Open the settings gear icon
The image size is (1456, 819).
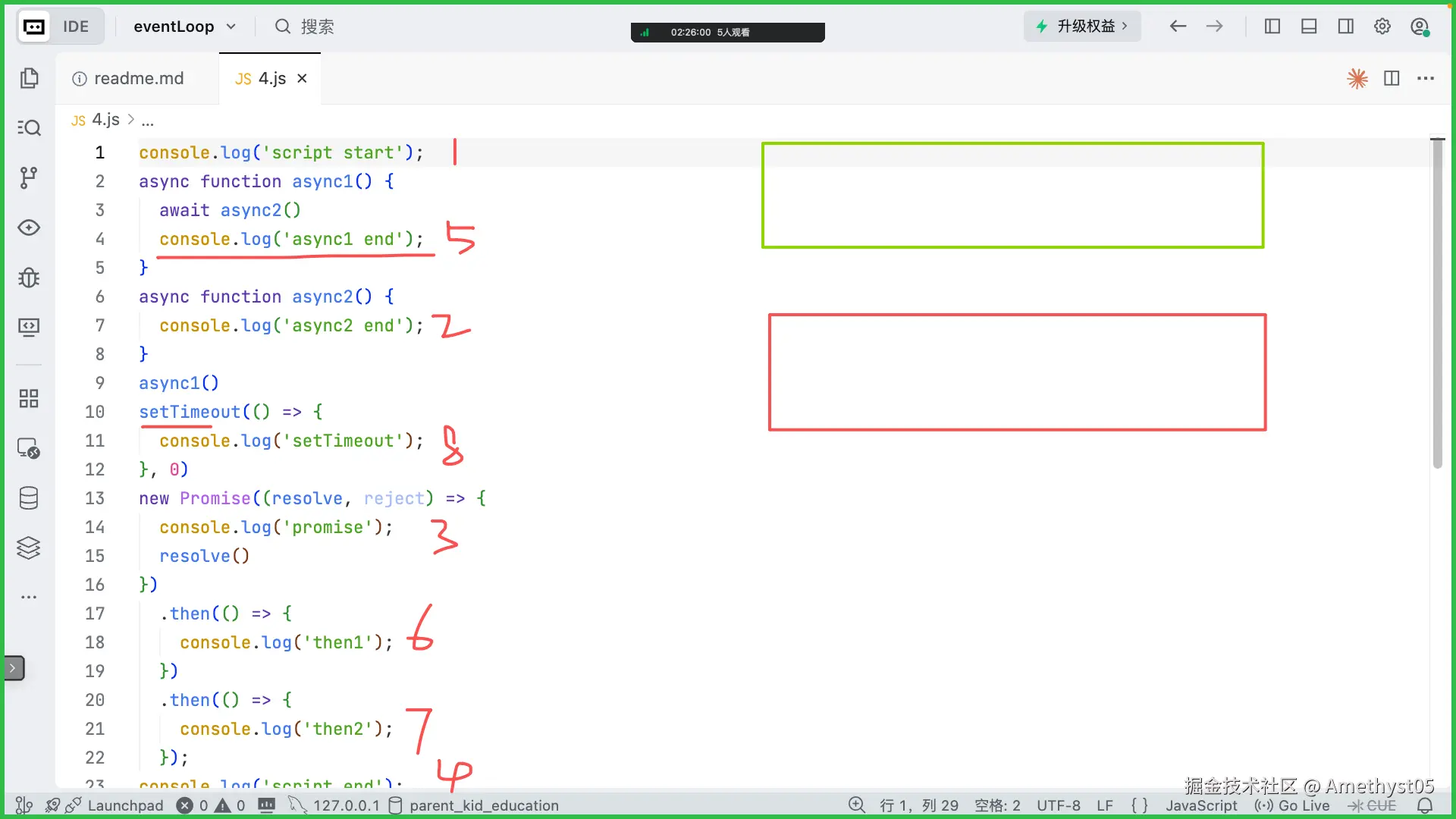click(x=1382, y=27)
